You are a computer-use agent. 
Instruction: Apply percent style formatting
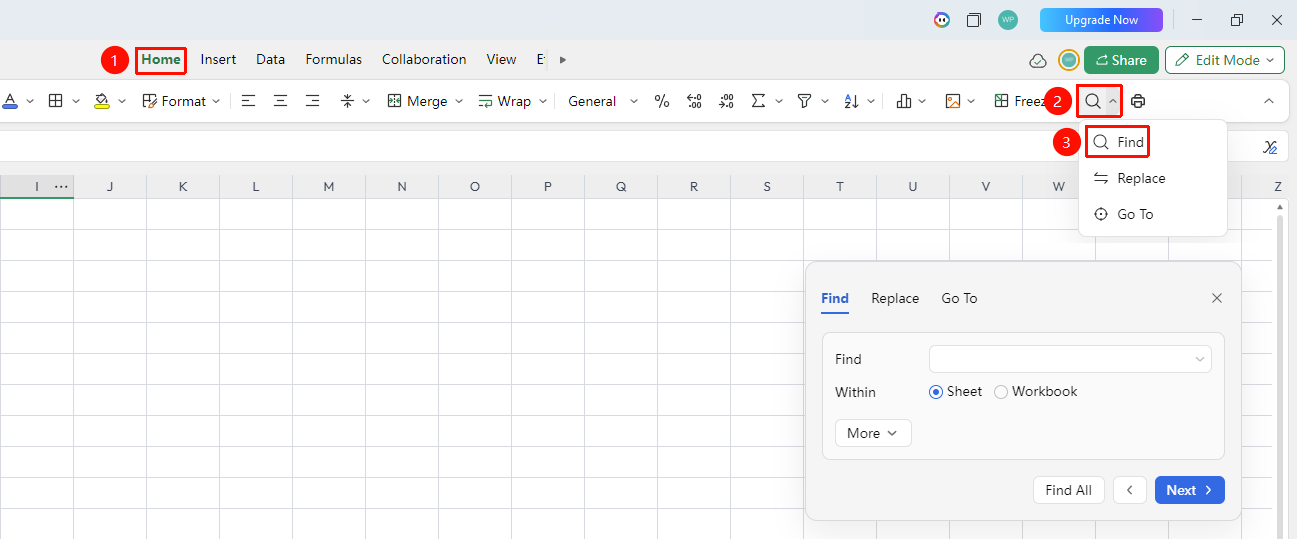[x=661, y=101]
